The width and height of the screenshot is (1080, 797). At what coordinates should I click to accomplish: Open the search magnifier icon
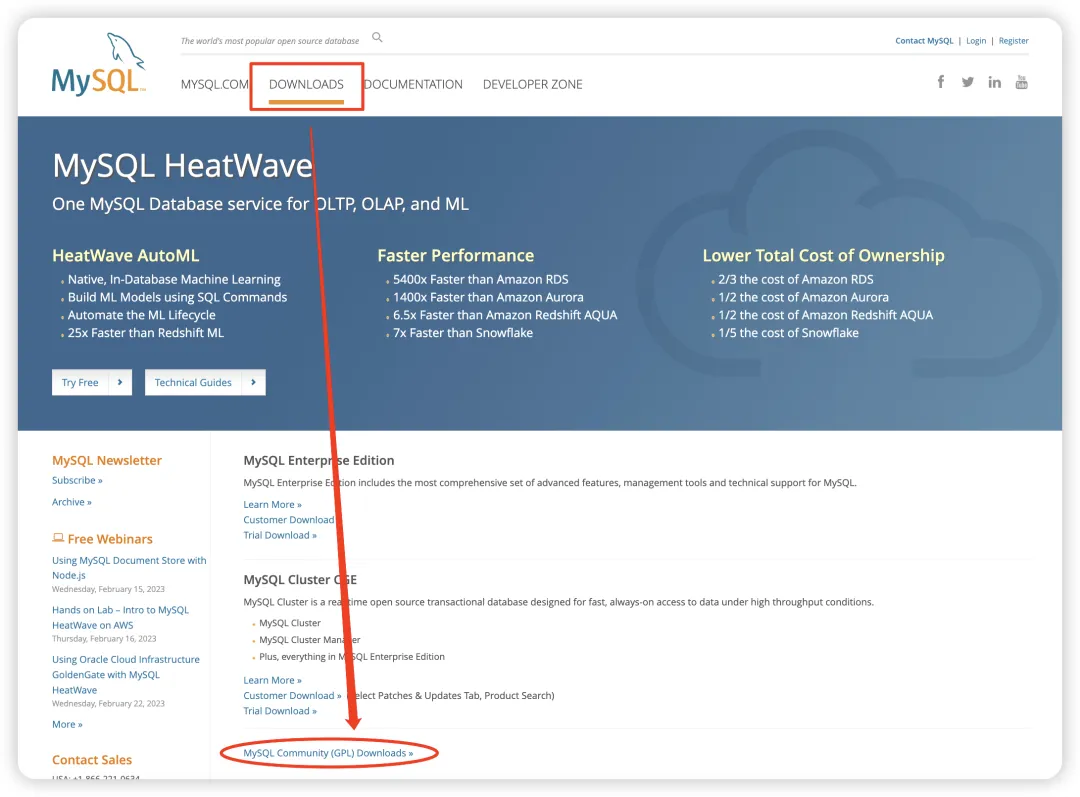(x=377, y=37)
